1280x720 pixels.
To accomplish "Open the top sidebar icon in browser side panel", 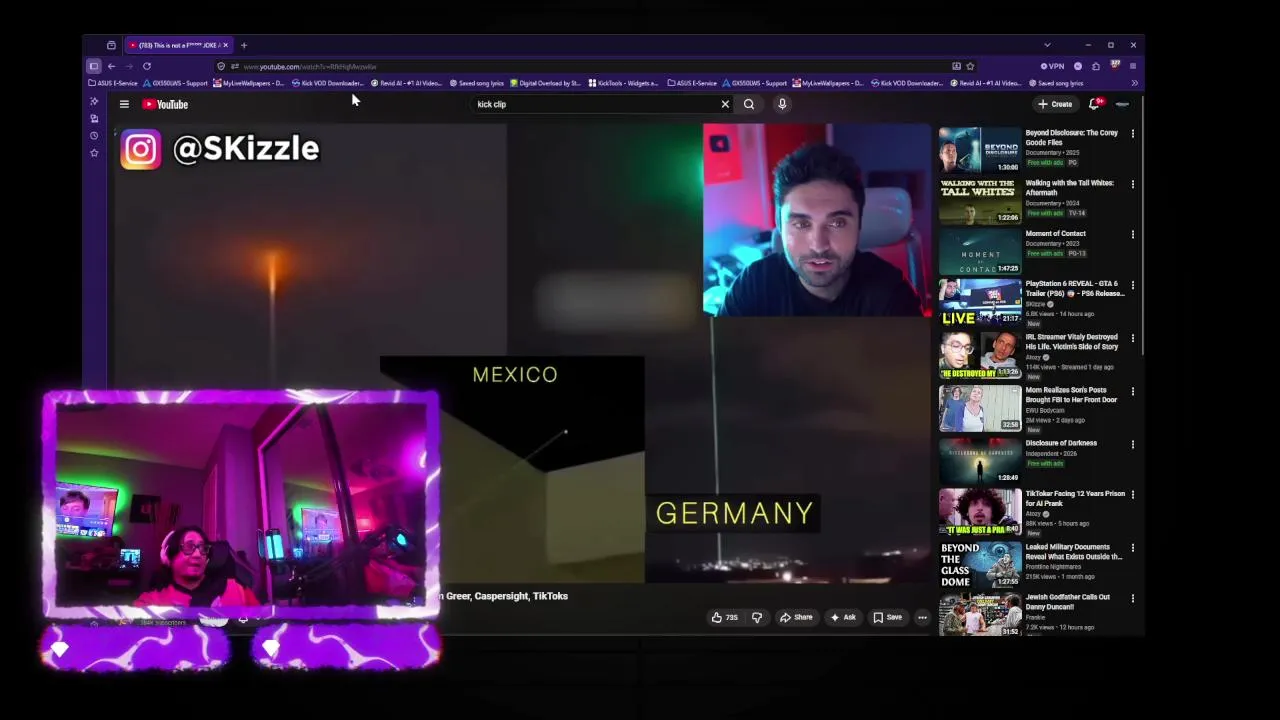I will click(x=94, y=101).
